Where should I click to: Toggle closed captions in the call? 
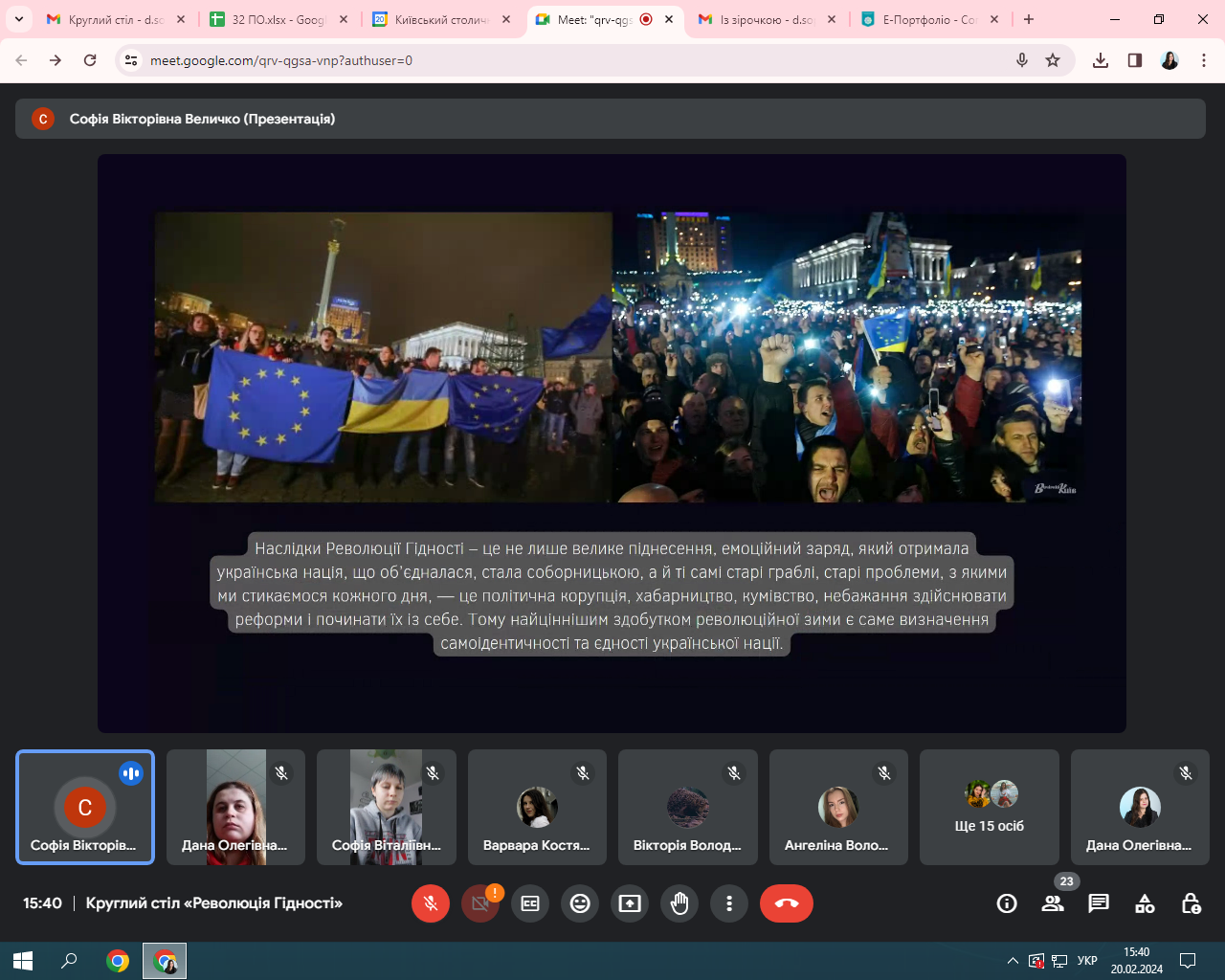click(530, 903)
